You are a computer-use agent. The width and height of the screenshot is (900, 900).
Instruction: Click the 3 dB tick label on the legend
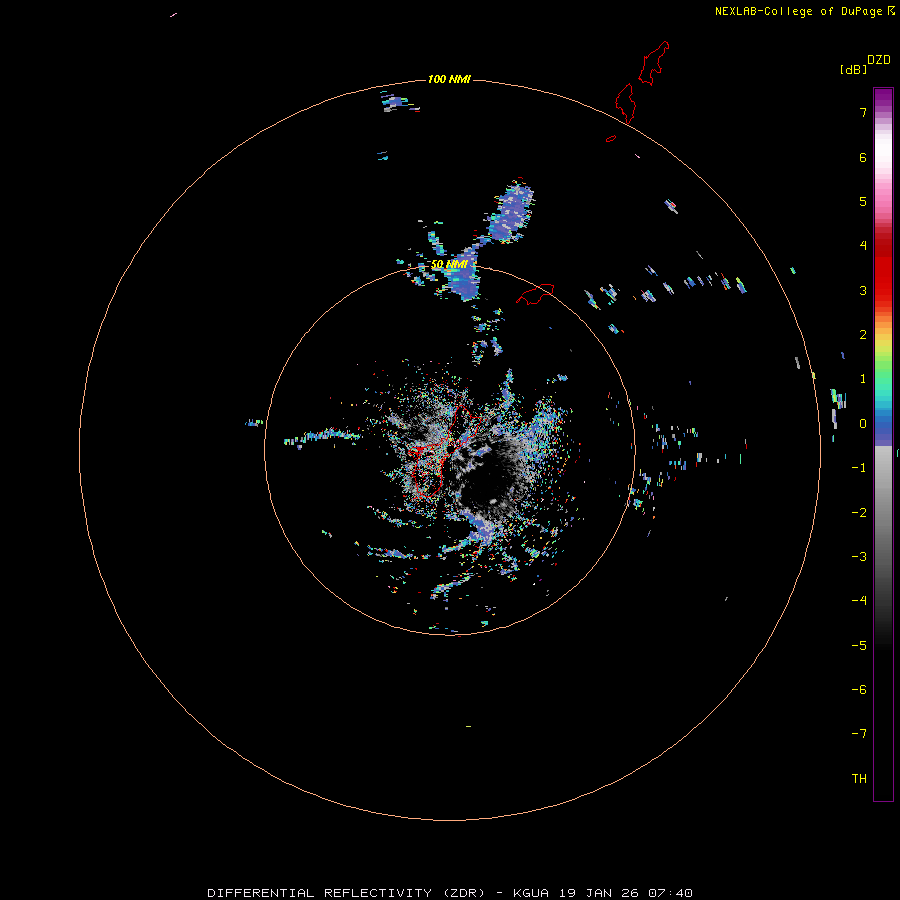click(x=863, y=290)
